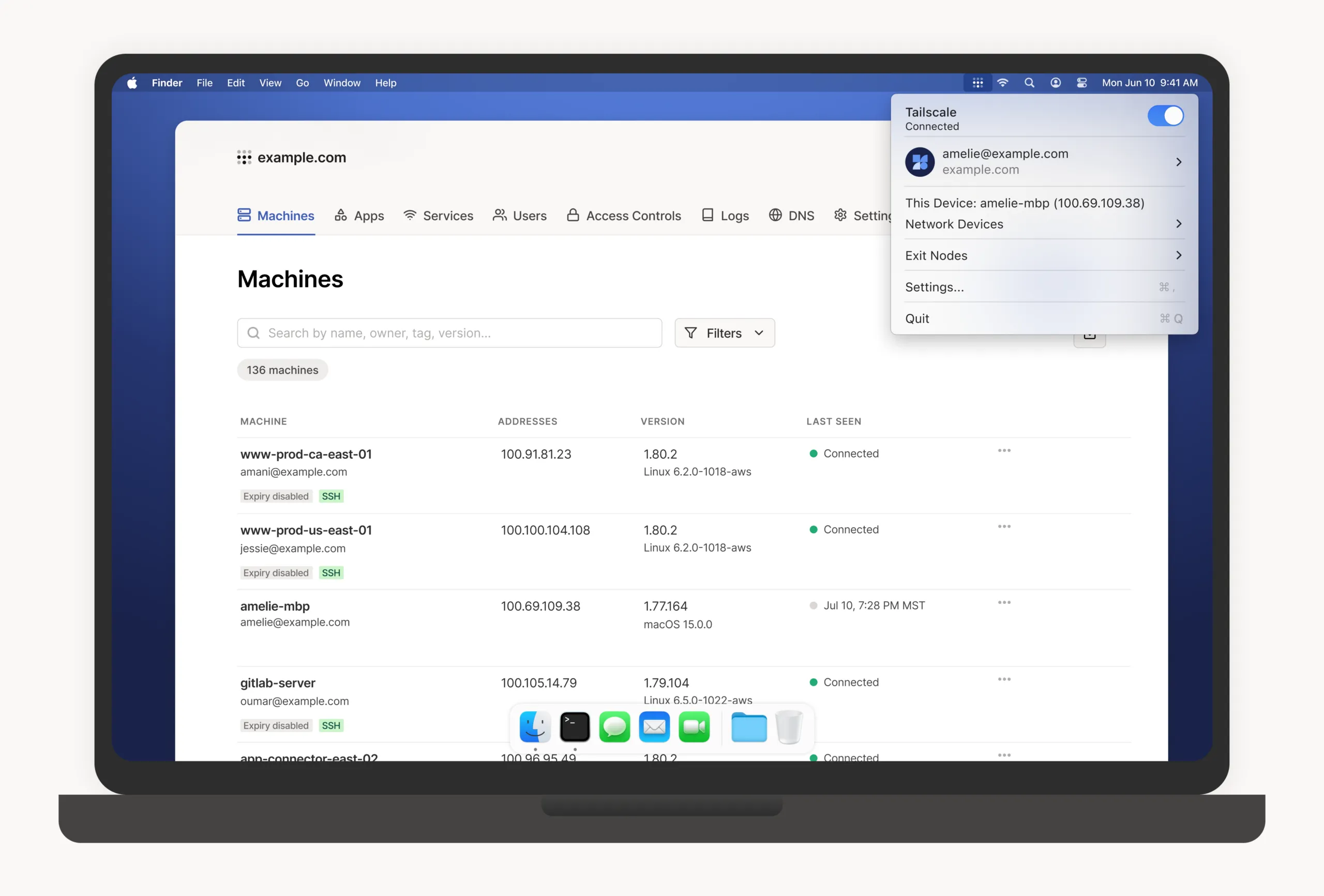Open actions menu for amelie-mbp machine
This screenshot has width=1324, height=896.
[x=1004, y=602]
